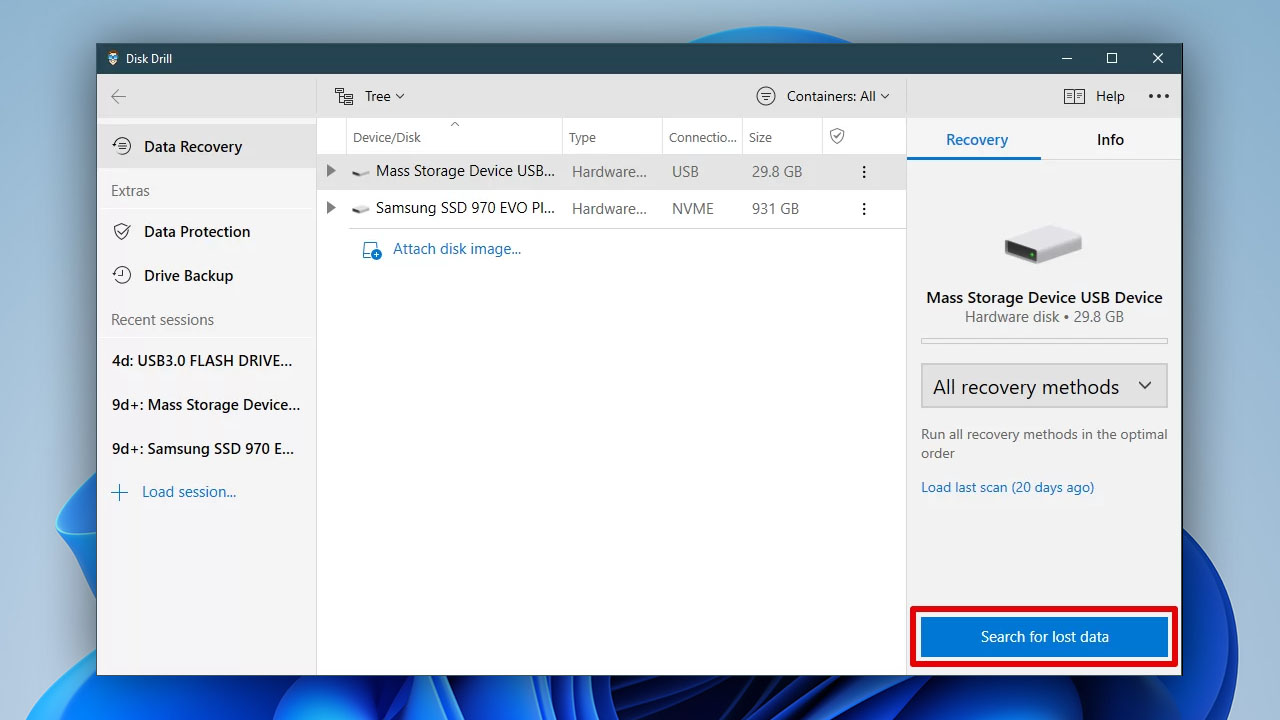The image size is (1280, 720).
Task: Open options menu for Samsung SSD 970
Action: 864,209
